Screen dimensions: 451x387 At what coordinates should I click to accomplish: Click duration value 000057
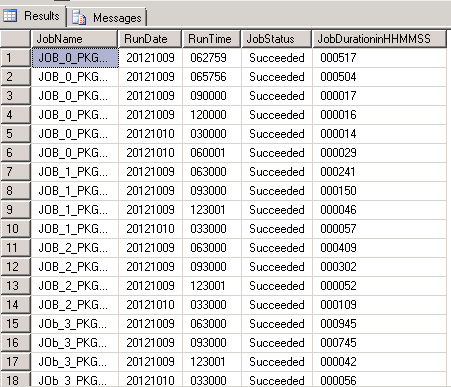click(x=338, y=229)
